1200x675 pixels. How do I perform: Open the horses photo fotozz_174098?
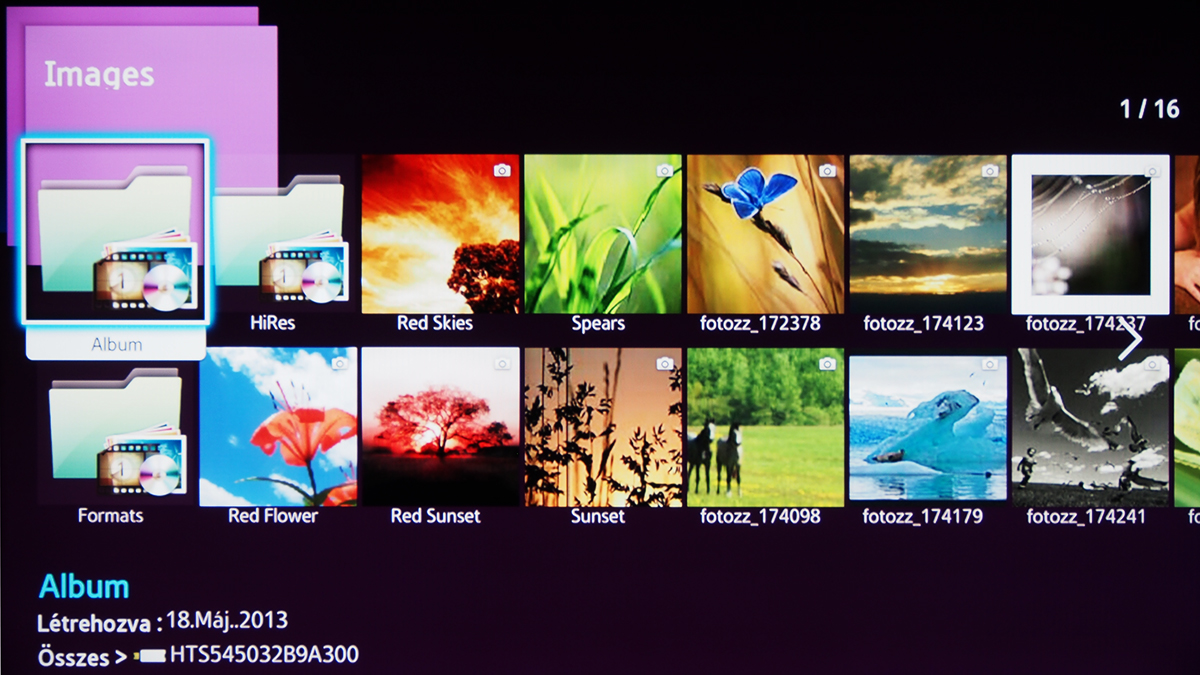point(765,427)
